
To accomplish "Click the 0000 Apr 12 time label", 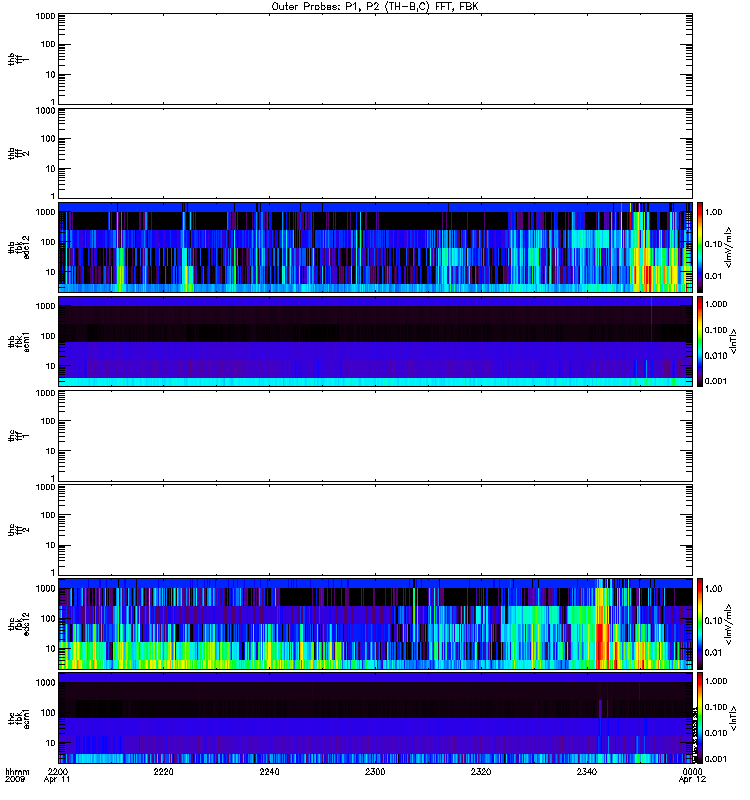I will point(692,776).
